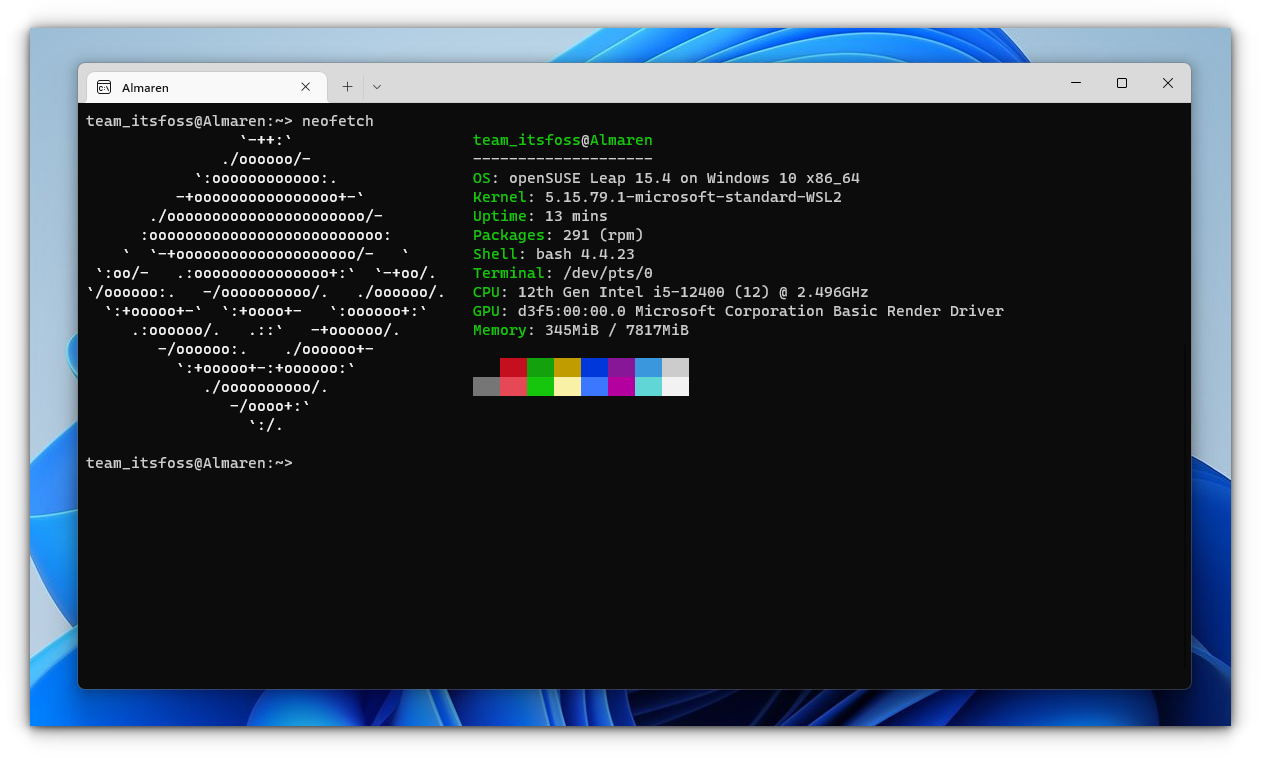Click the cyan color block, bottom row

648,386
